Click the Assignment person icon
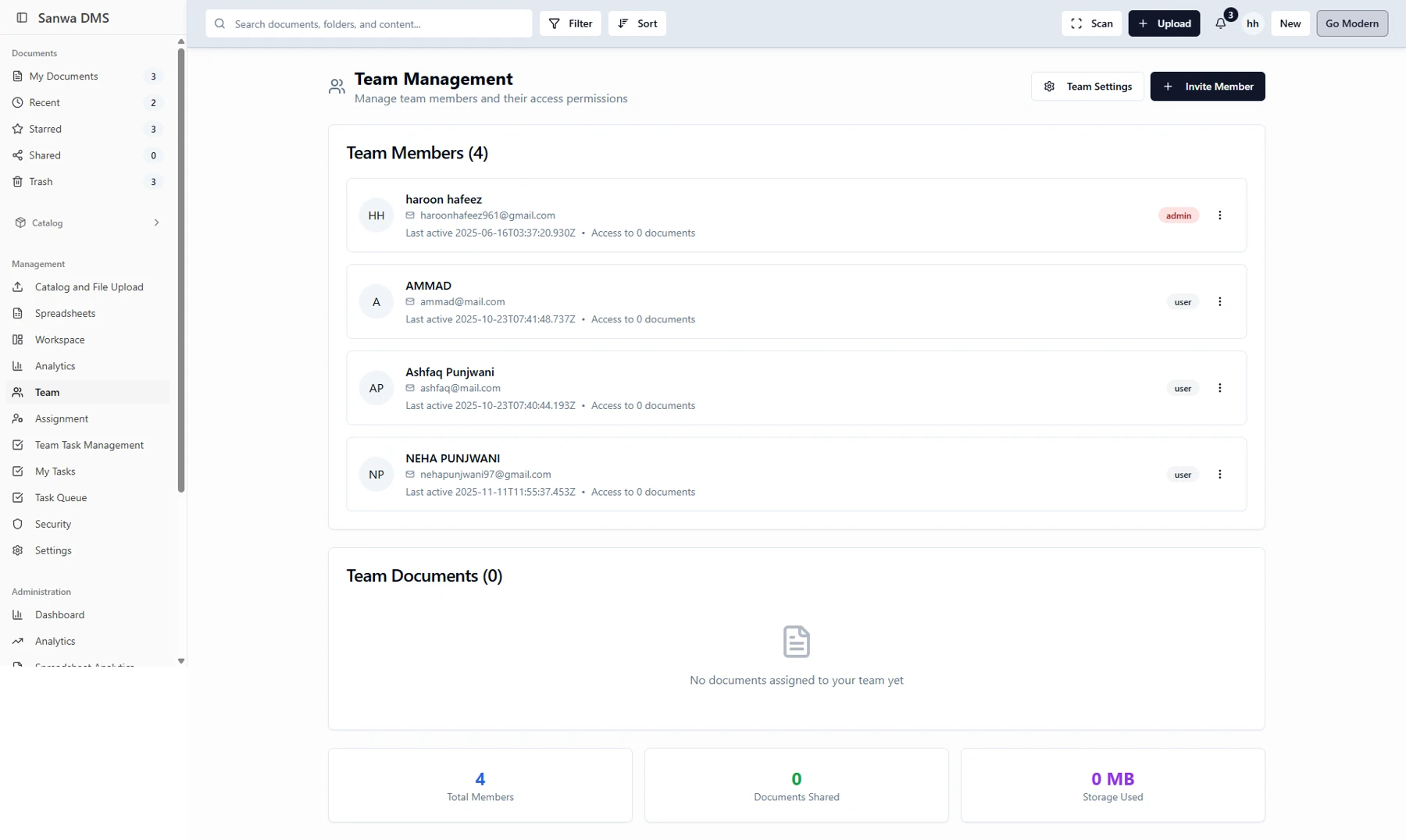Image resolution: width=1406 pixels, height=840 pixels. [x=17, y=418]
